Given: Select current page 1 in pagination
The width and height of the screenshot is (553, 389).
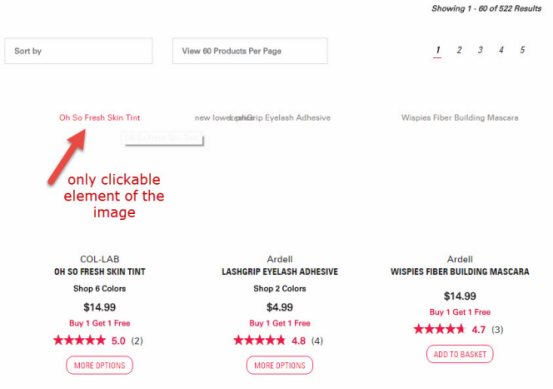Looking at the screenshot, I should pyautogui.click(x=438, y=51).
